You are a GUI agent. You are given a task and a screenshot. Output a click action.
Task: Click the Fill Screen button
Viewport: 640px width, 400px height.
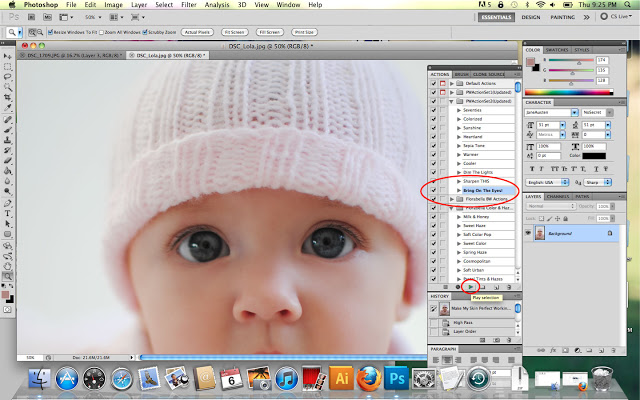coord(269,32)
